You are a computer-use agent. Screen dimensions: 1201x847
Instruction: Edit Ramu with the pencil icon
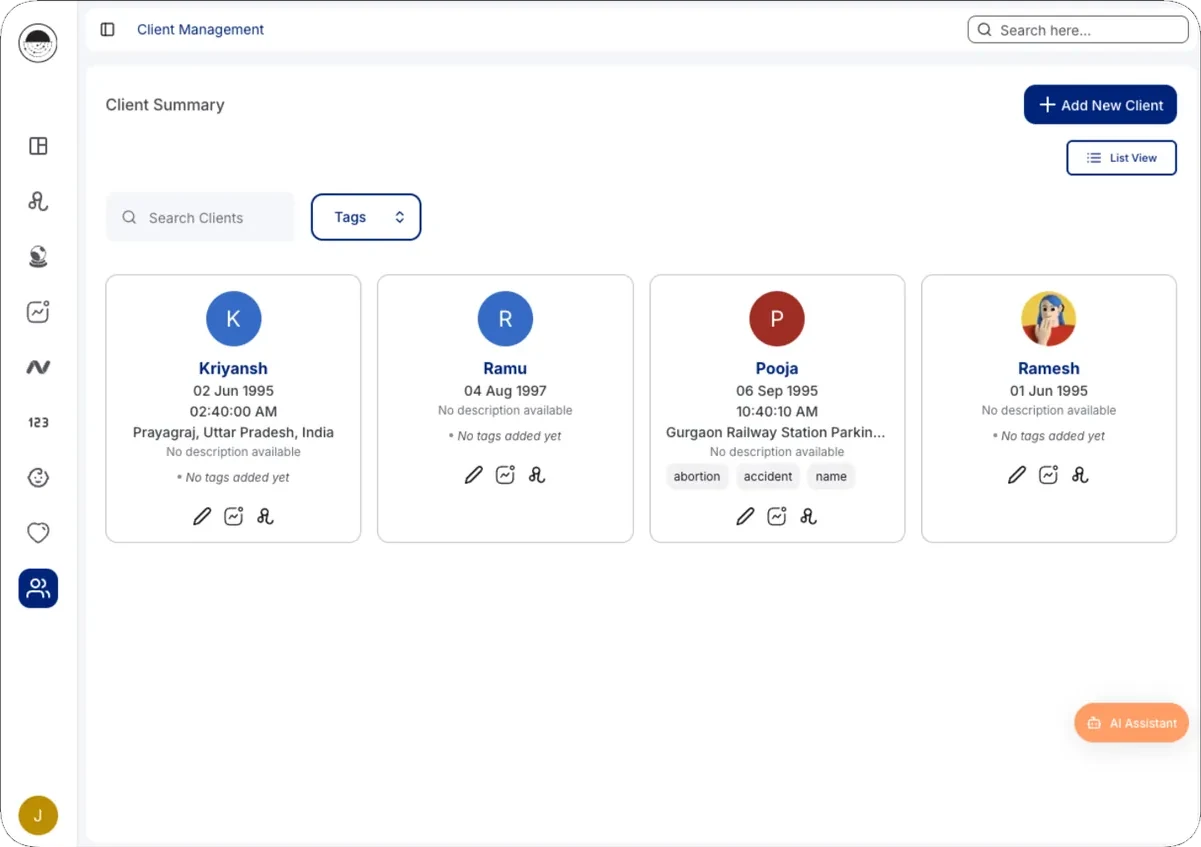pos(474,475)
